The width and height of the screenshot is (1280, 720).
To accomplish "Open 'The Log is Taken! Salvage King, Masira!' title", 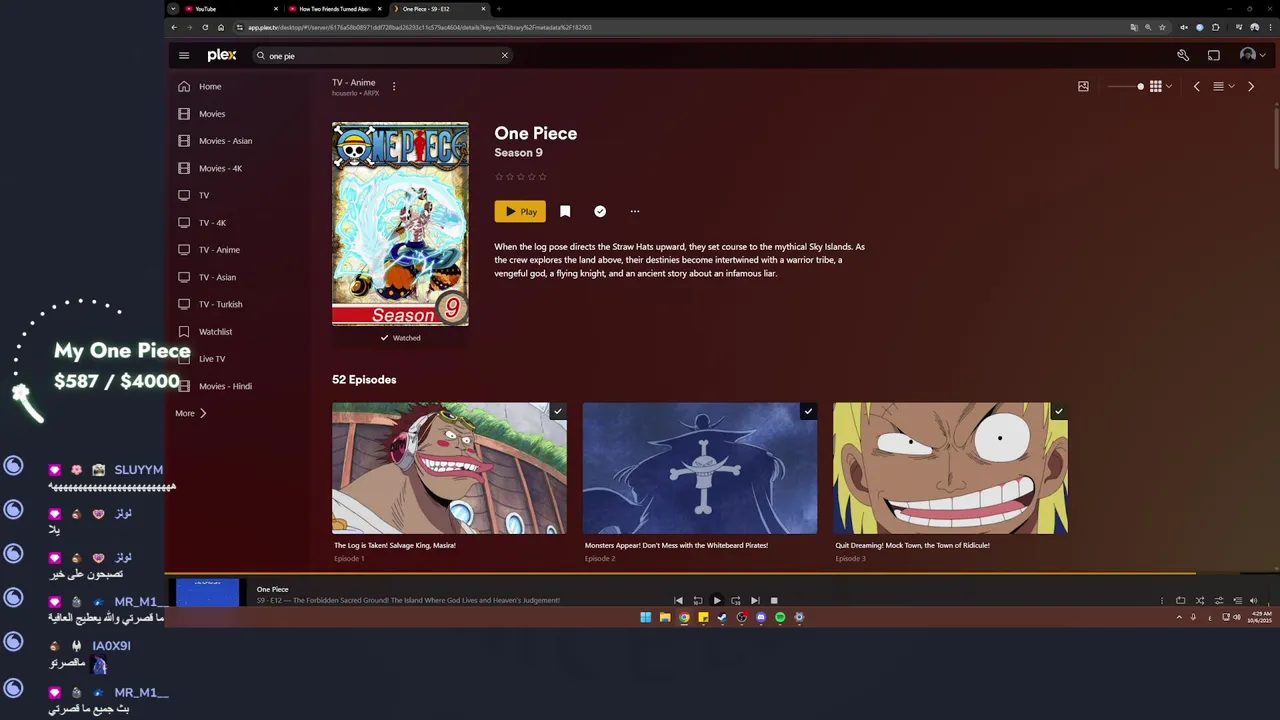I will coord(395,545).
